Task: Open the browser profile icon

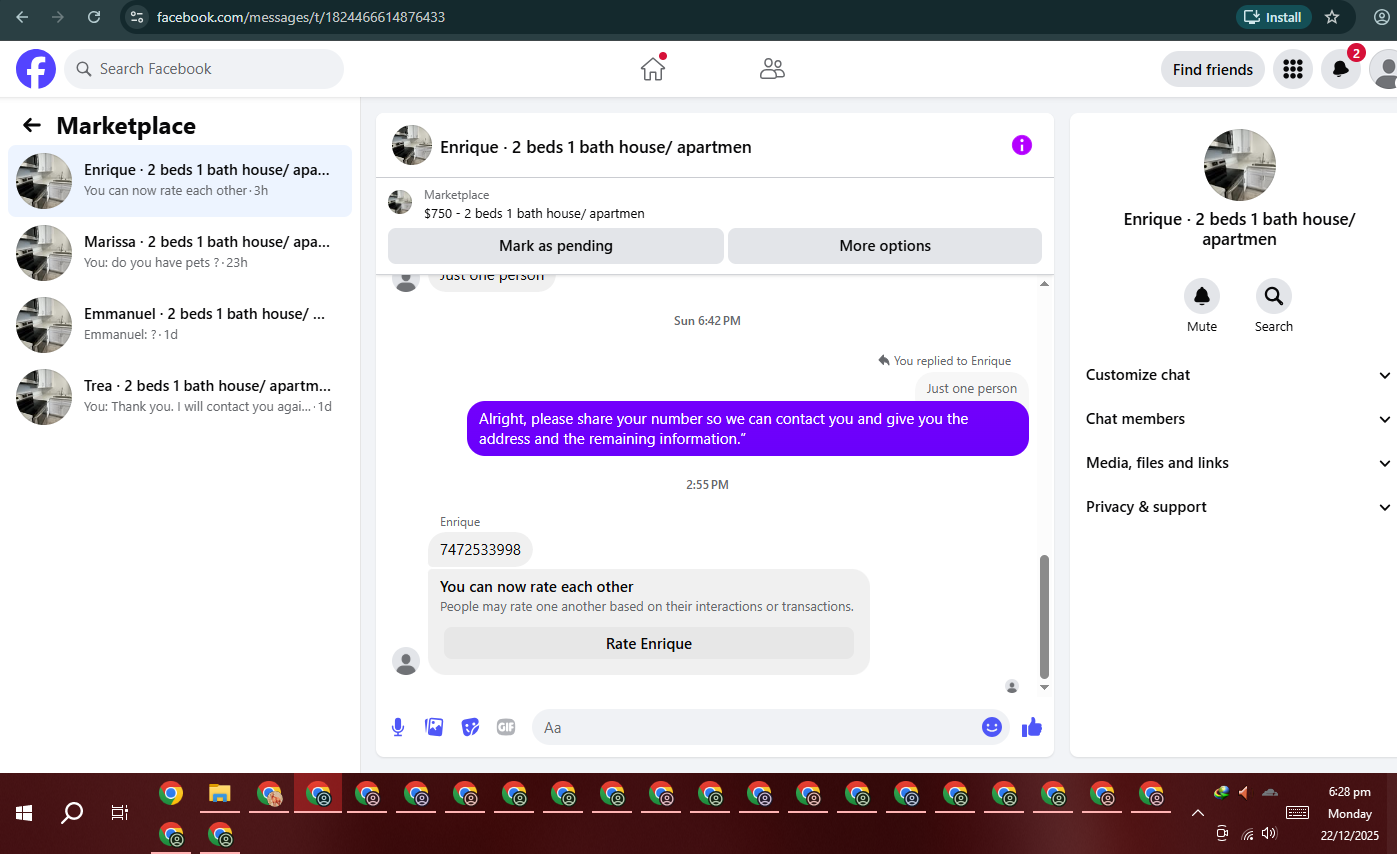Action: coord(1382,17)
